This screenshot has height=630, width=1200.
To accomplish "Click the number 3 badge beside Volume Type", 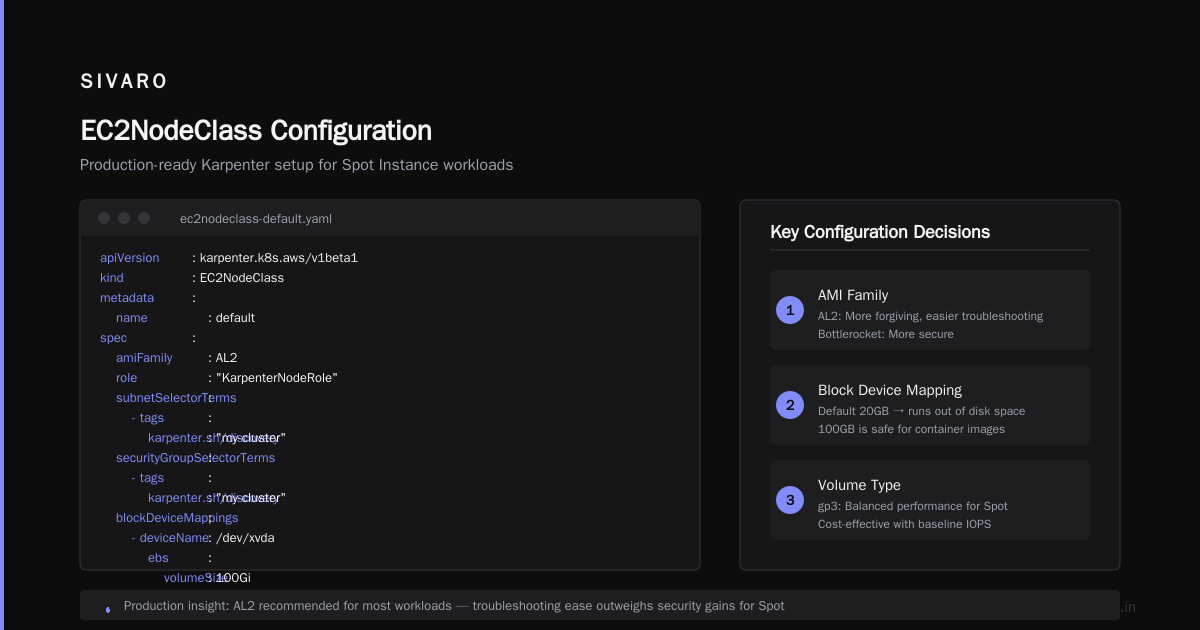I will [x=790, y=500].
